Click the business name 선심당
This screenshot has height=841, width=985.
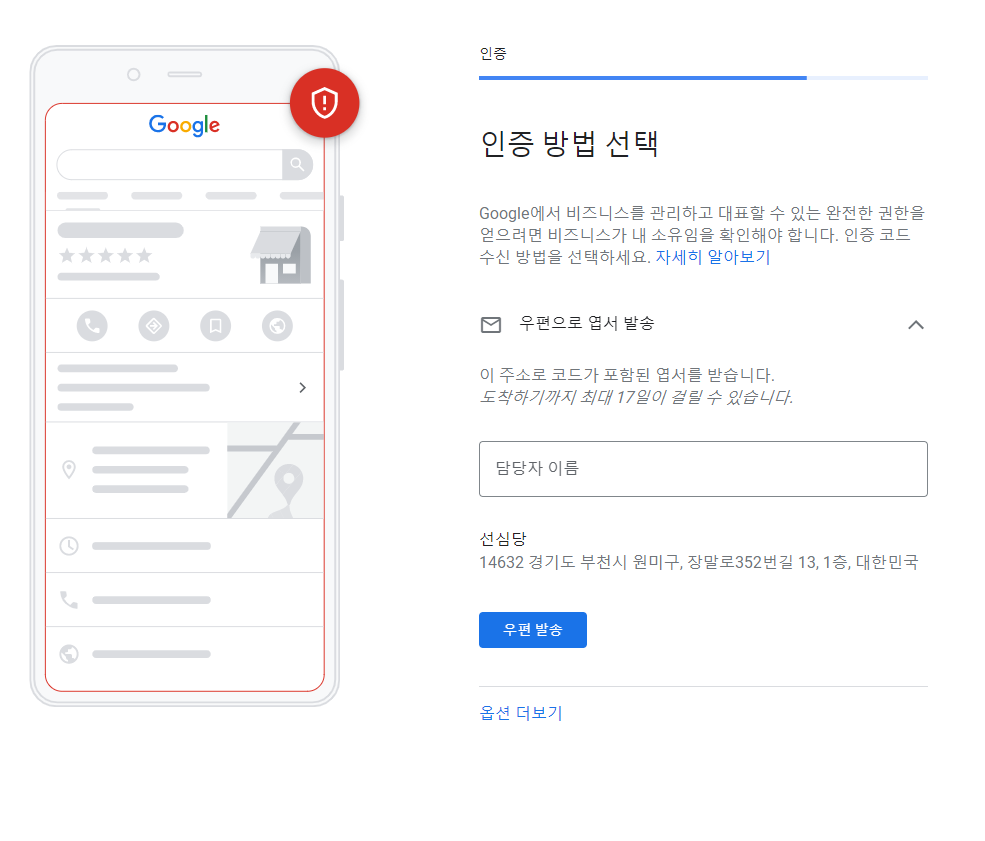503,538
